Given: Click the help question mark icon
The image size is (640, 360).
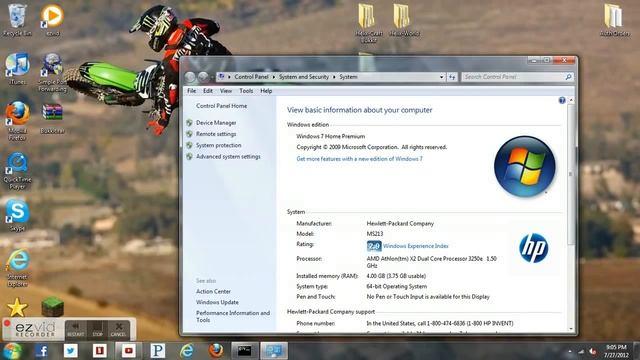Looking at the screenshot, I should (x=562, y=100).
